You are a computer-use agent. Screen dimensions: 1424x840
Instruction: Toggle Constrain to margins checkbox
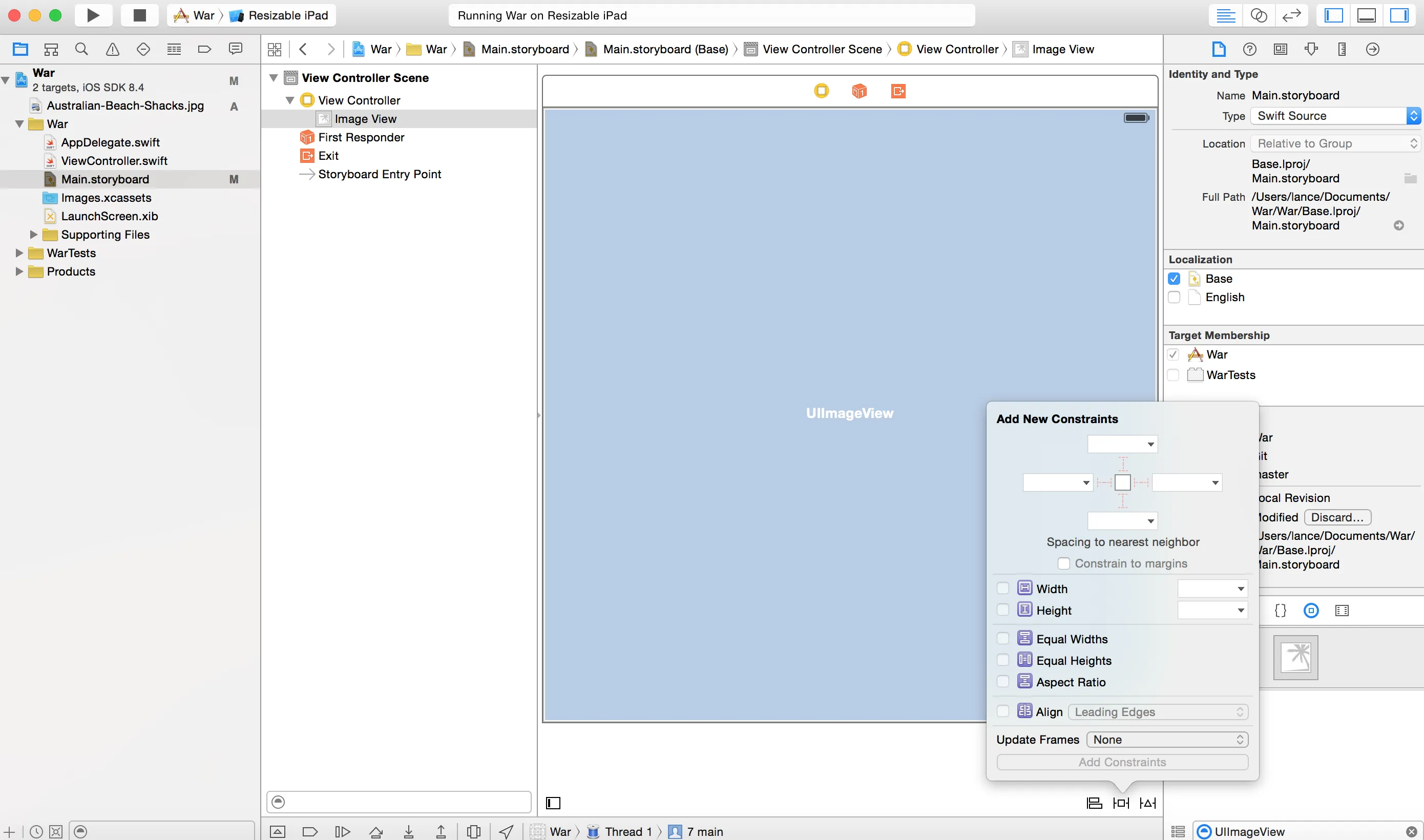click(1063, 563)
